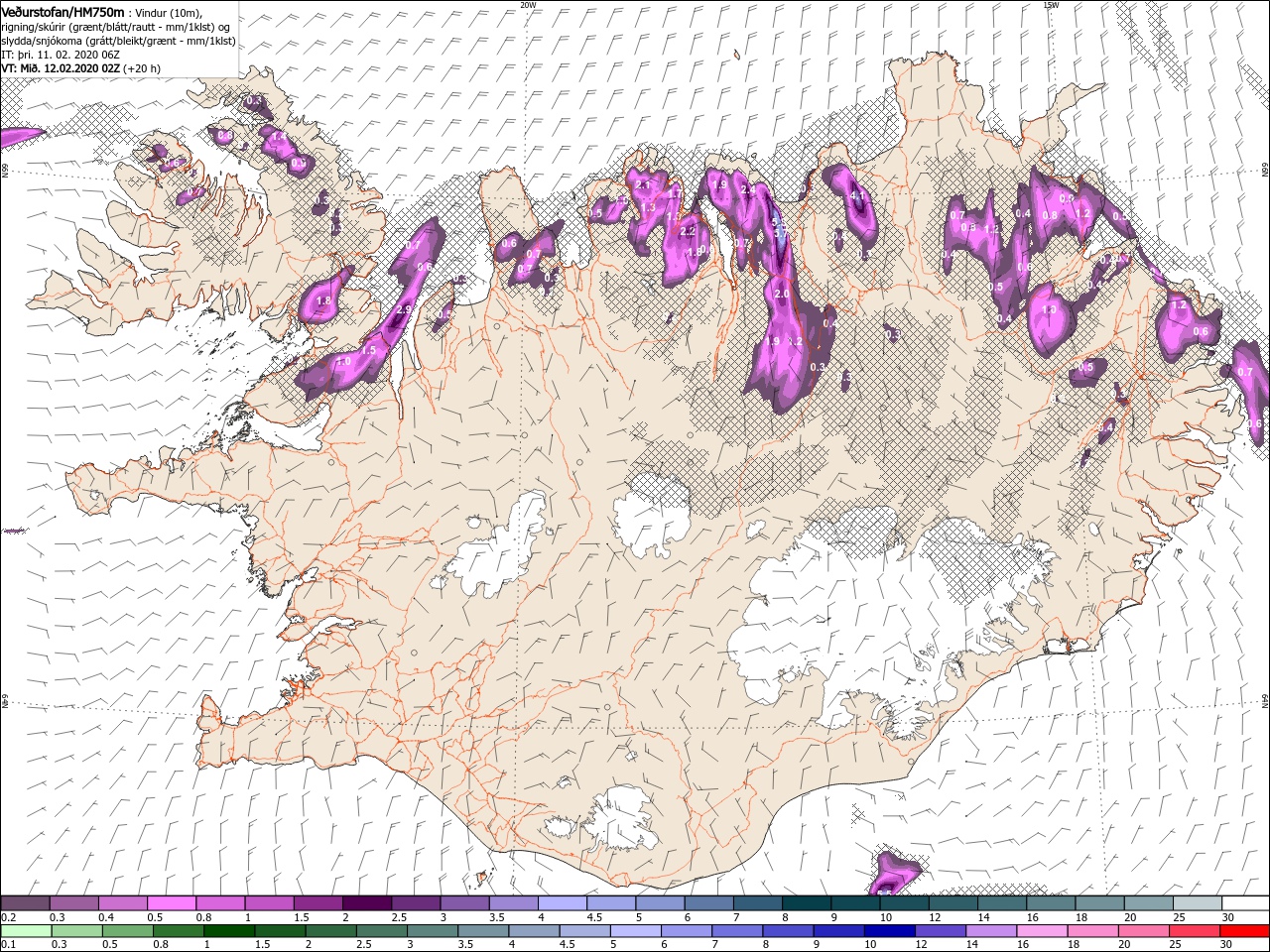Pick the dark green 1–1.5 rain-scale swatch
1270x952 pixels.
pyautogui.click(x=228, y=931)
